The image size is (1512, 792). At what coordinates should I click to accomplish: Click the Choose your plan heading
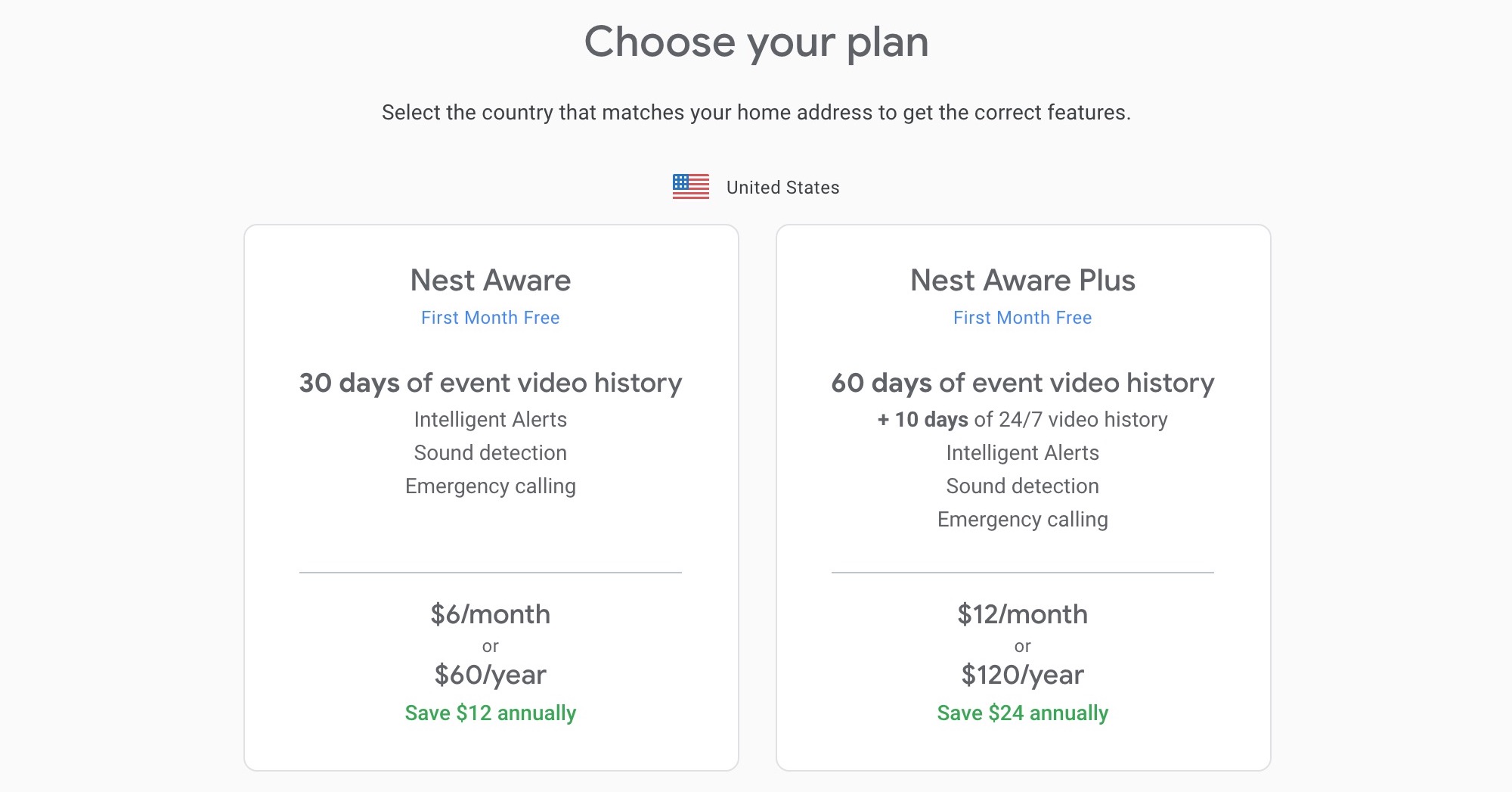click(758, 43)
